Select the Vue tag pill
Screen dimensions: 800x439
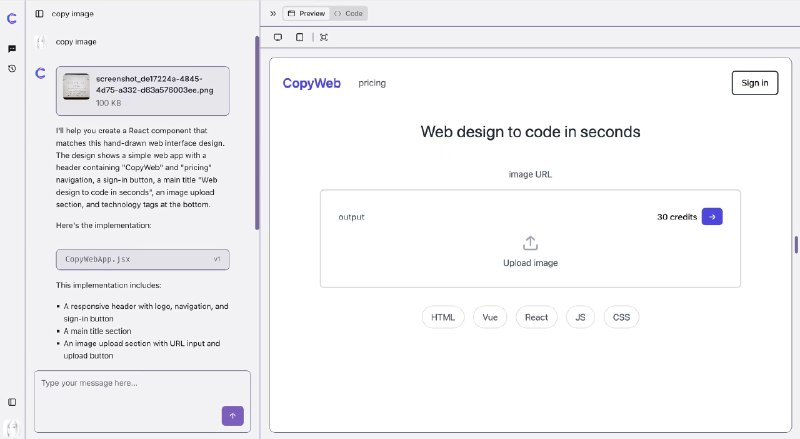pos(490,318)
